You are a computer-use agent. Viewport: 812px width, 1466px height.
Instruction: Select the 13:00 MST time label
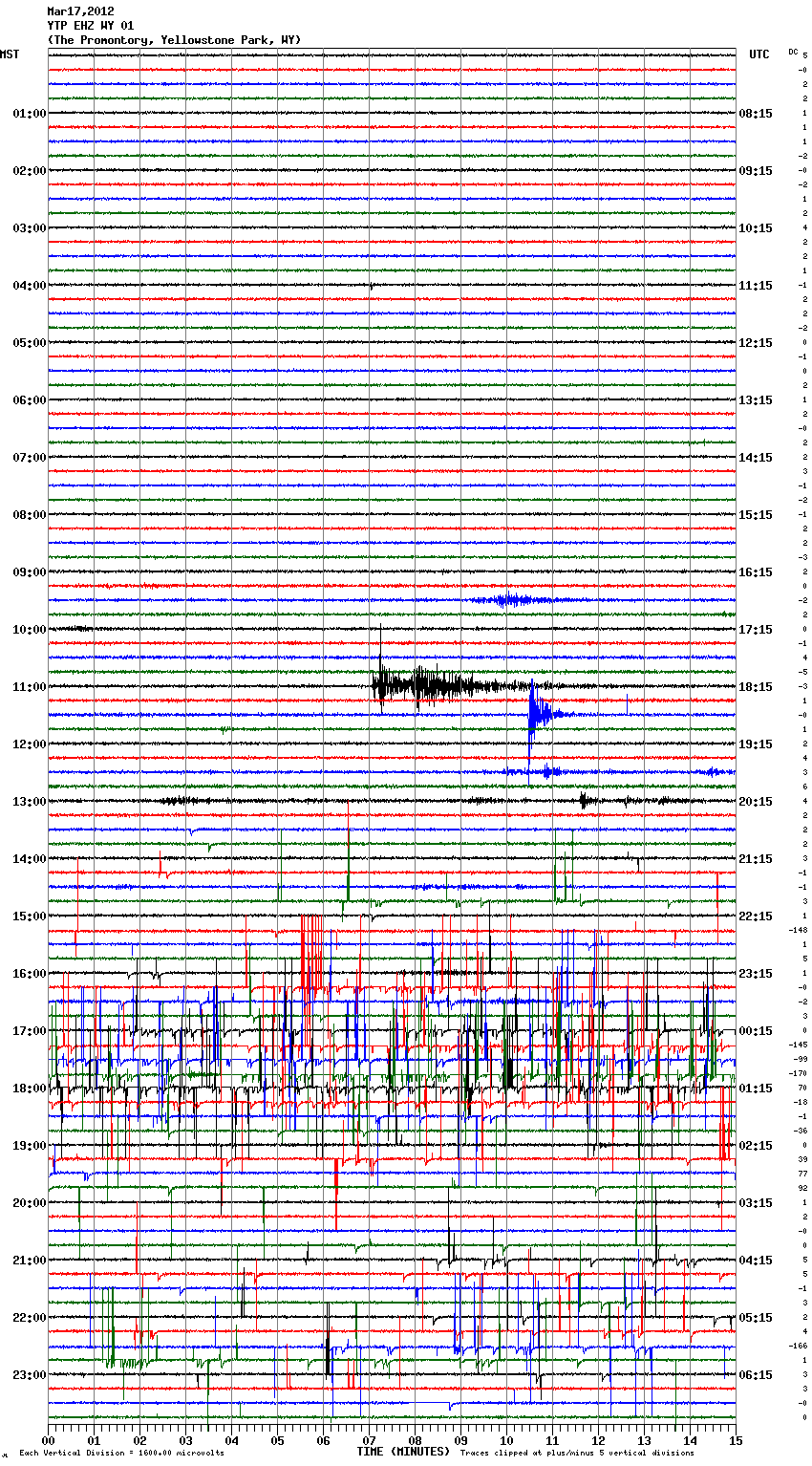pyautogui.click(x=30, y=802)
